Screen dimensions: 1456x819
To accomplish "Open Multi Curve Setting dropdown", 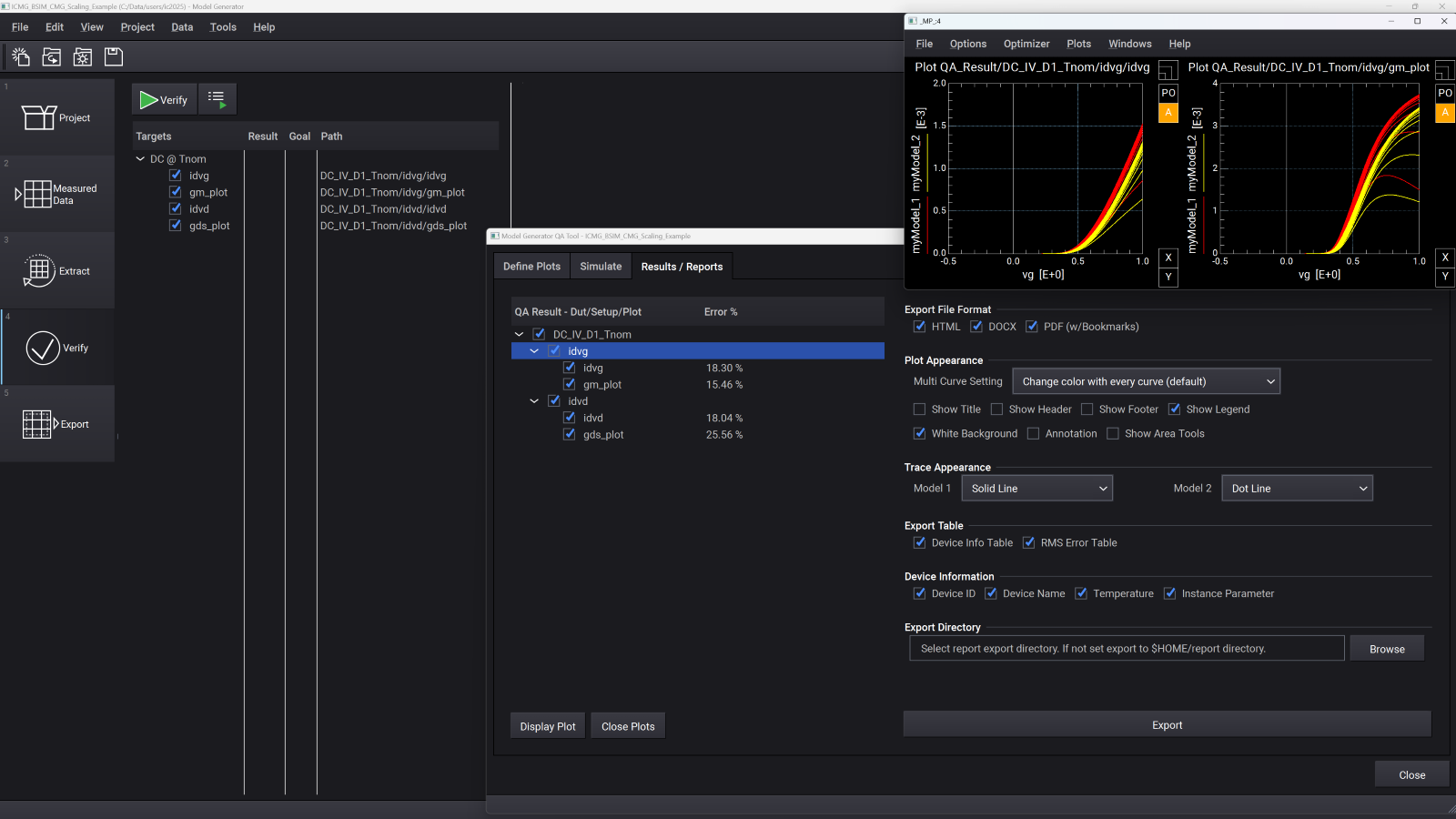I will click(x=1146, y=380).
